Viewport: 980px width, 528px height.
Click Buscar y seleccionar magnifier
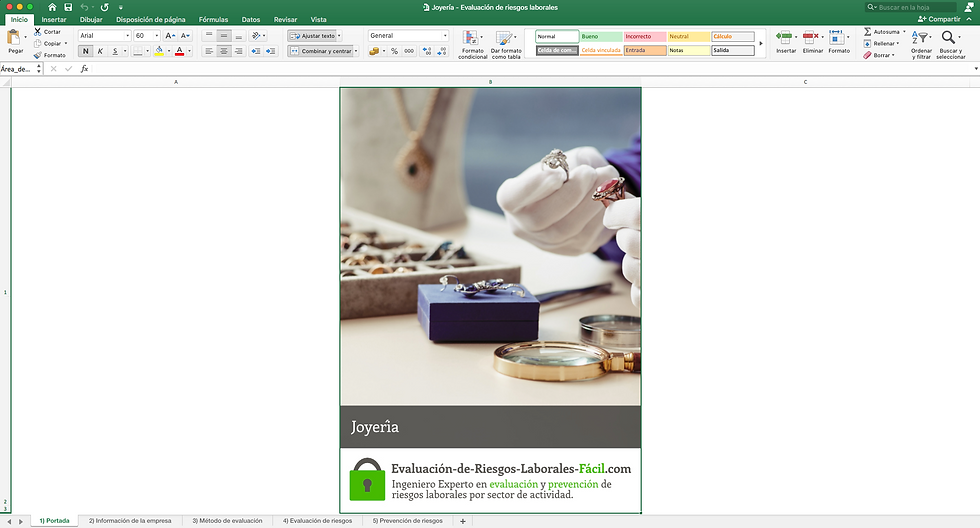[949, 37]
